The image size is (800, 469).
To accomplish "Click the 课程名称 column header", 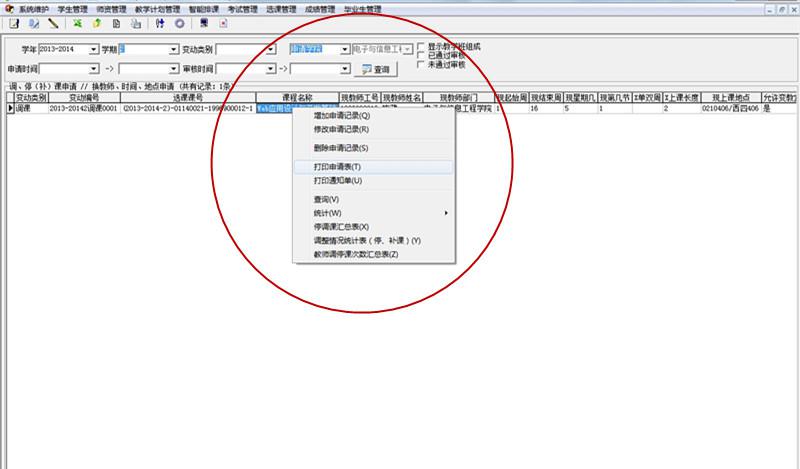I will [x=297, y=98].
